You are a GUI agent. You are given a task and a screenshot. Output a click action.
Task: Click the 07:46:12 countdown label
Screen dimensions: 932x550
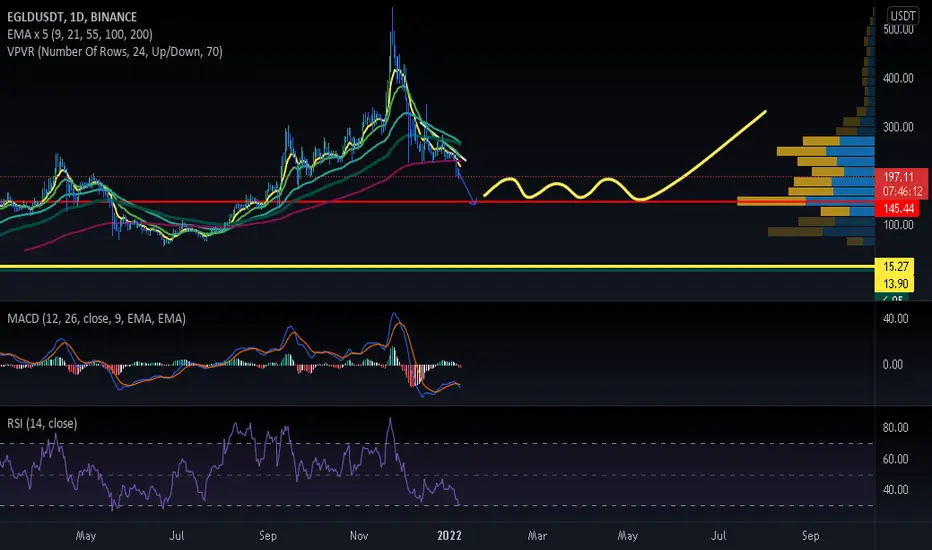click(902, 191)
